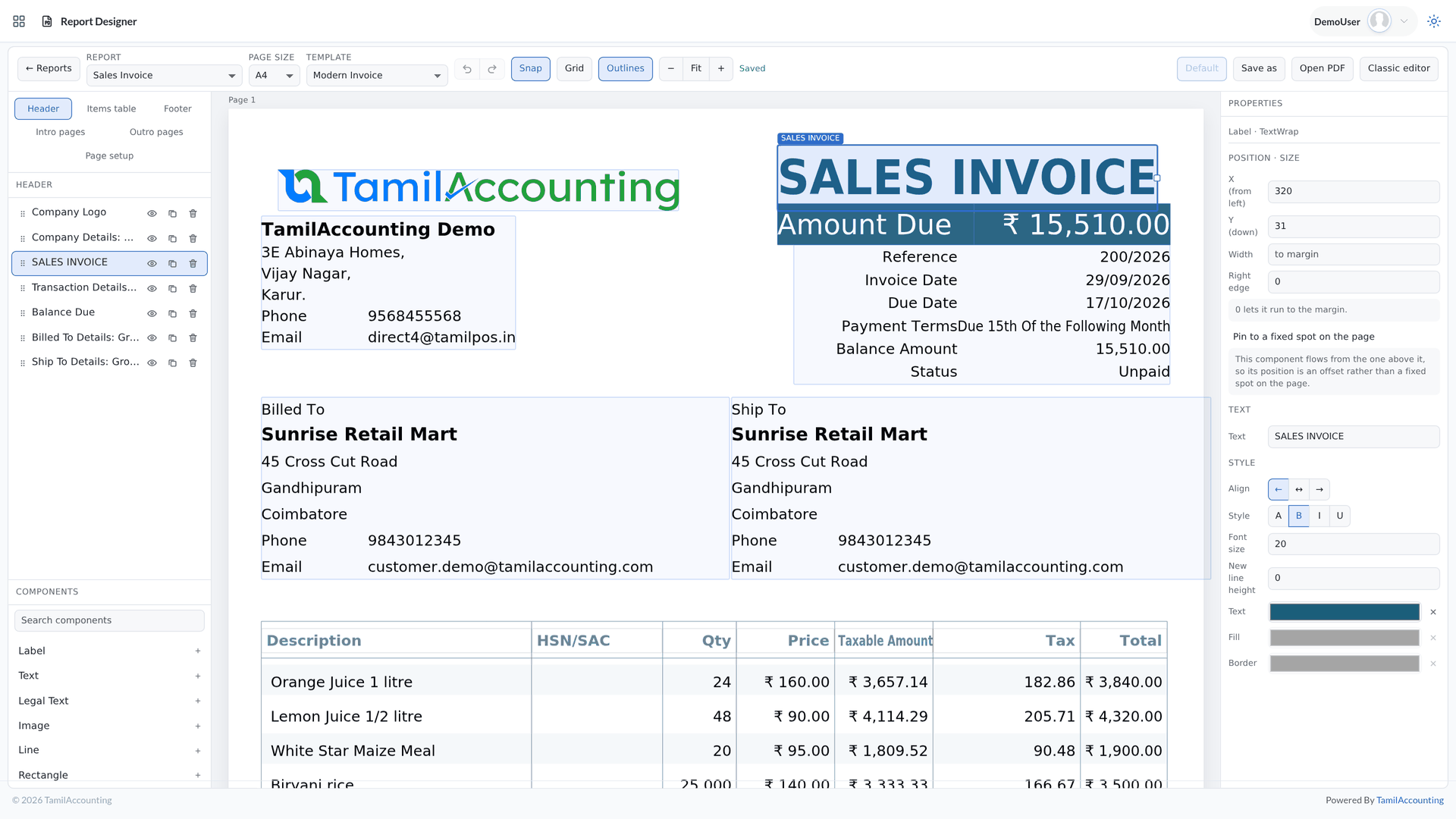Delete the Balance Due component
Screen dimensions: 1456x819
click(193, 314)
